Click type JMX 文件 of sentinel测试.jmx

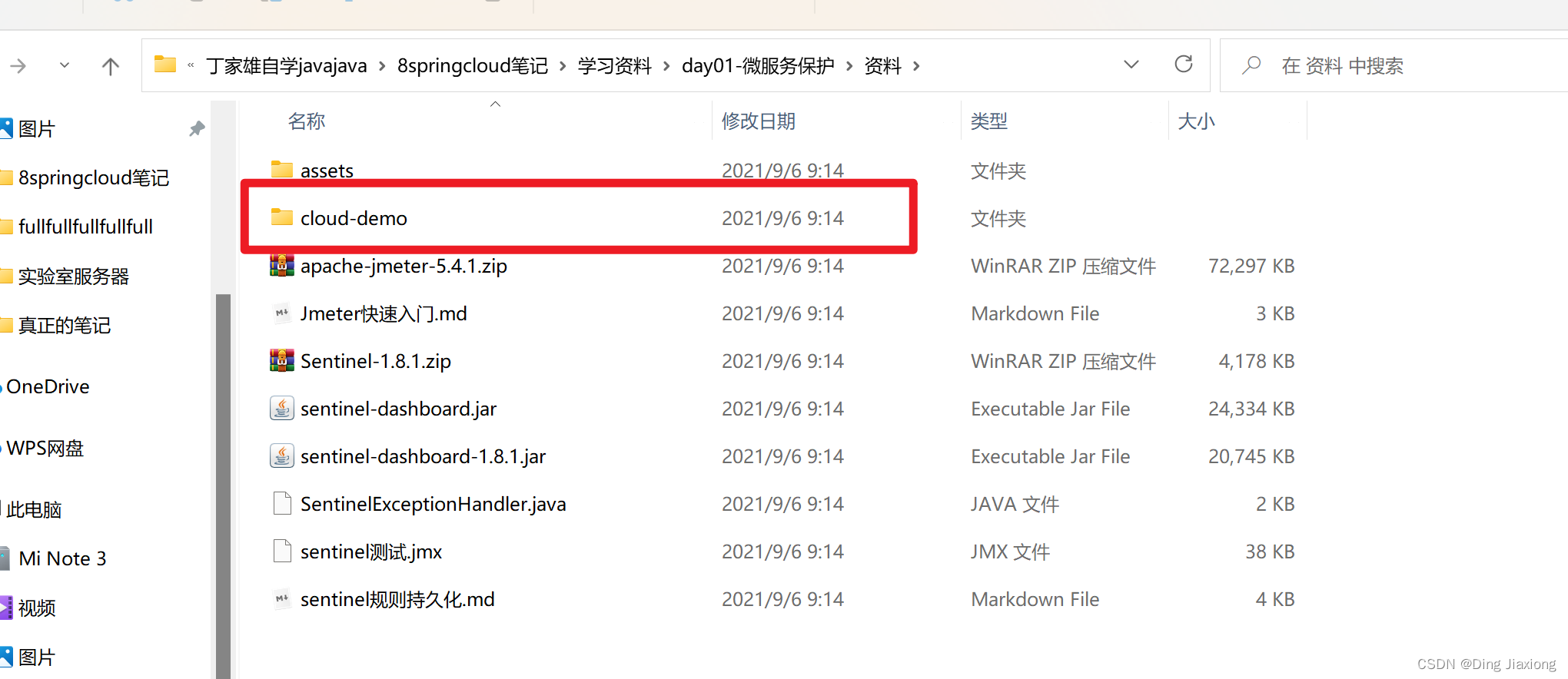point(1010,551)
